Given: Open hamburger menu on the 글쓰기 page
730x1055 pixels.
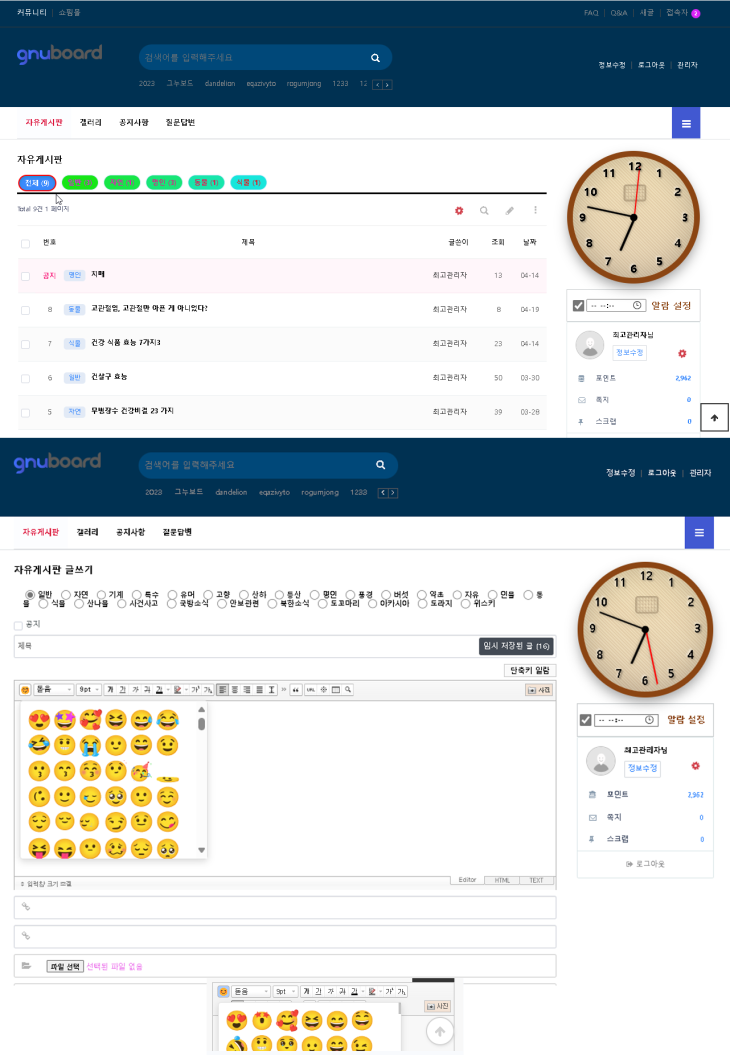Looking at the screenshot, I should pyautogui.click(x=699, y=533).
